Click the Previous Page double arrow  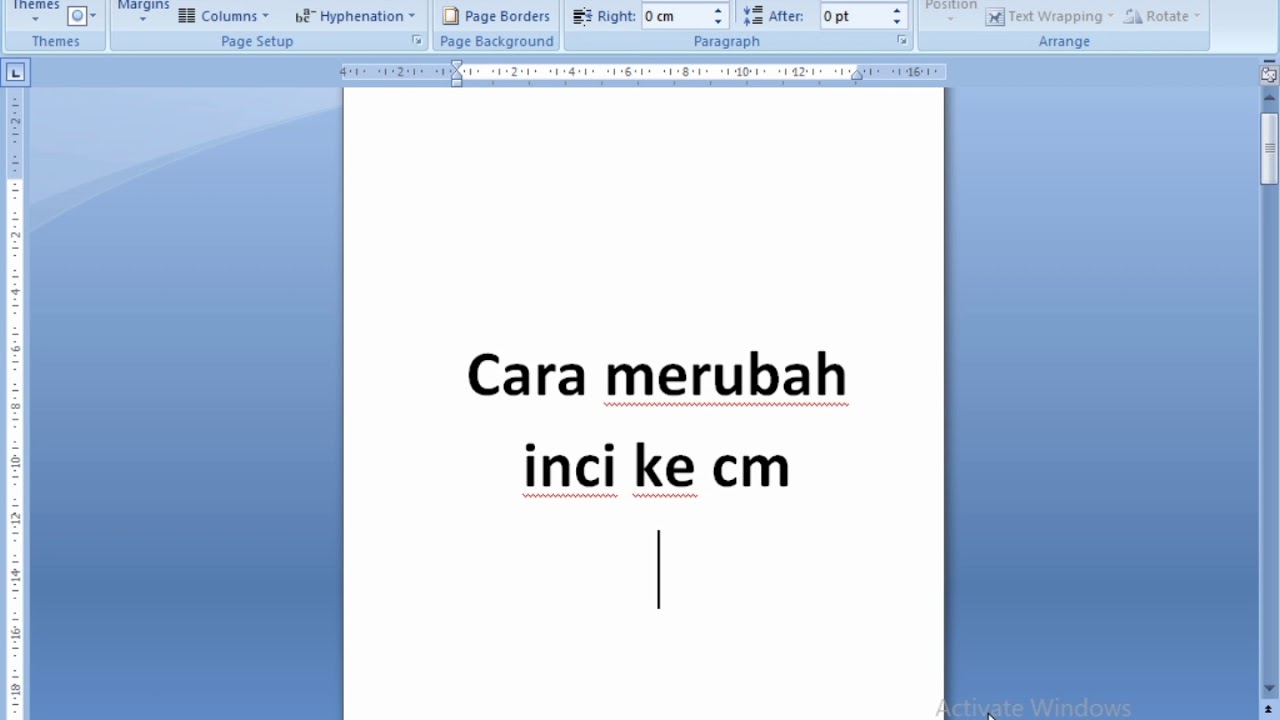coord(1269,710)
